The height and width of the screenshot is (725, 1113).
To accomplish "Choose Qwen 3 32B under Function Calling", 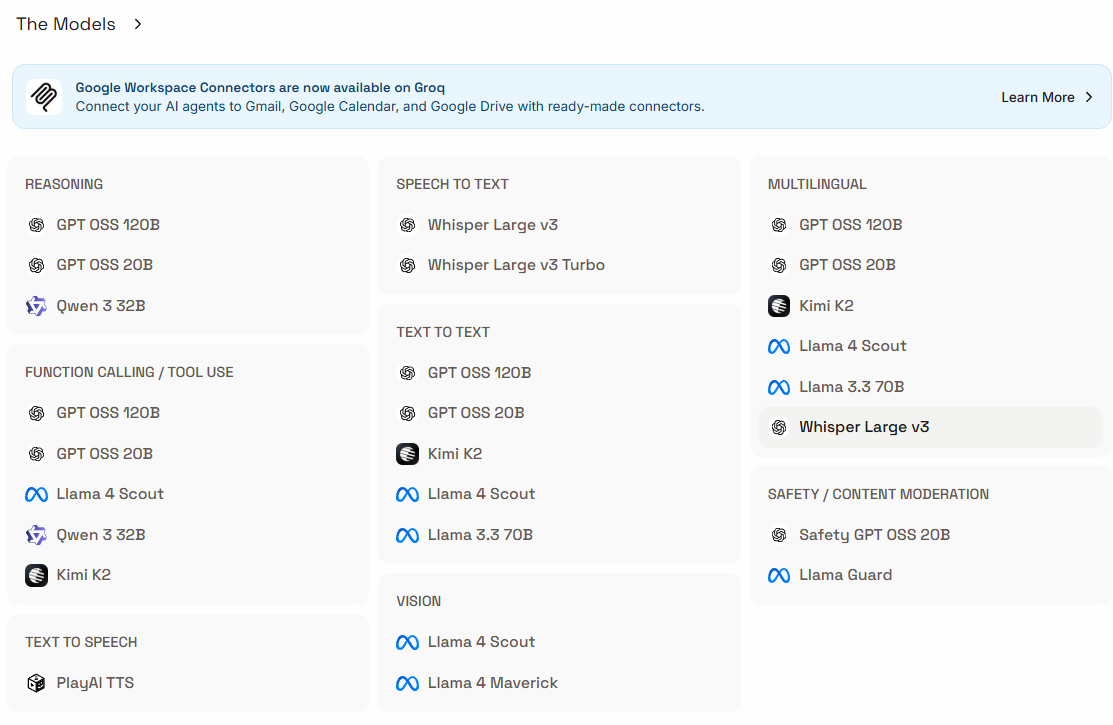I will (x=101, y=535).
